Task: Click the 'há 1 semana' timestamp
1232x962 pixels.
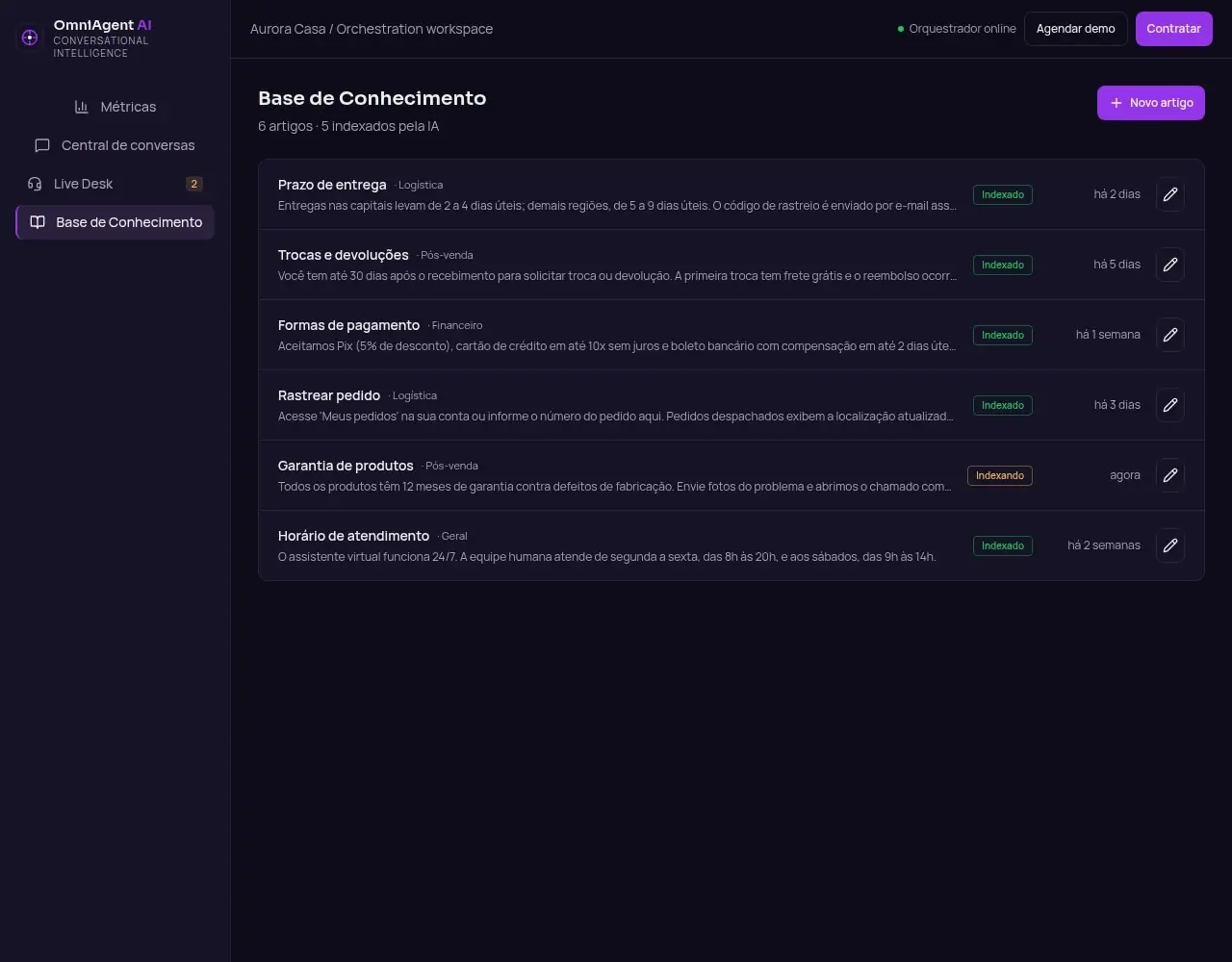Action: 1108,335
